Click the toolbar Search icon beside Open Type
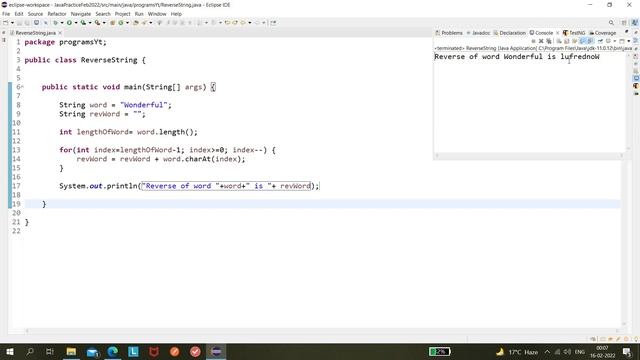 [x=144, y=23]
